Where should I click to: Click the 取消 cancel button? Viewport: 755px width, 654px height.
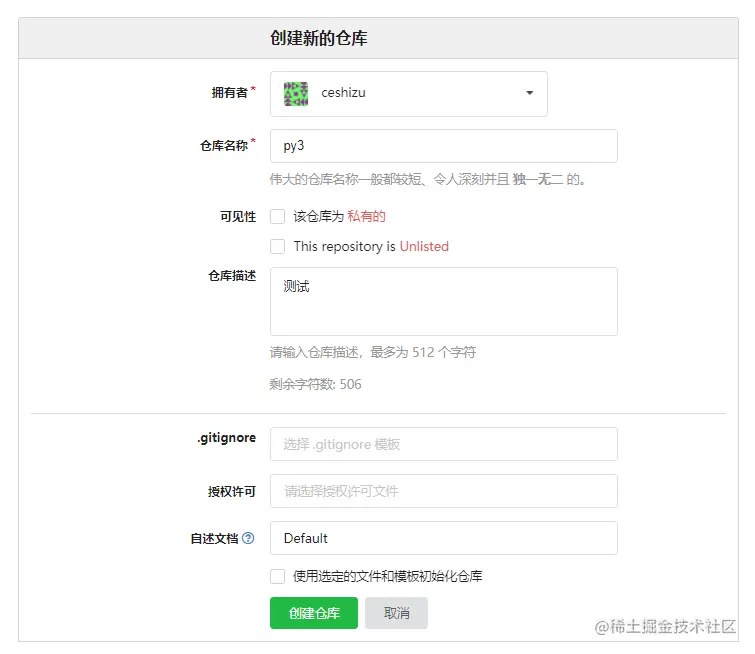click(396, 613)
